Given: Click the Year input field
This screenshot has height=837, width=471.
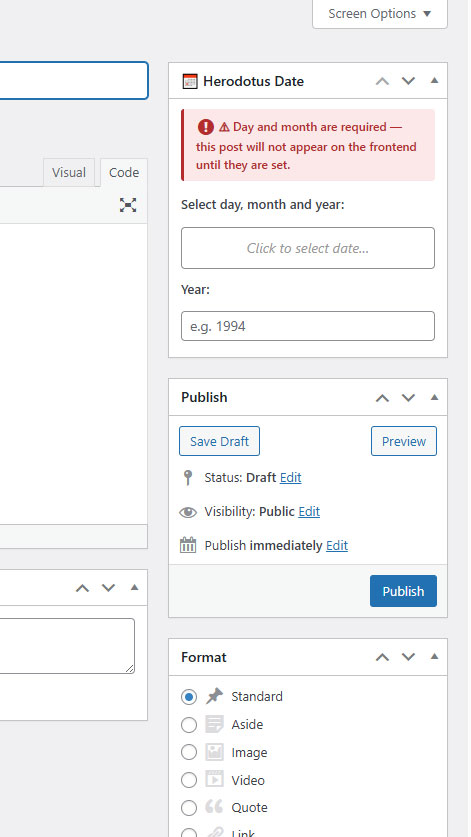Looking at the screenshot, I should (308, 326).
